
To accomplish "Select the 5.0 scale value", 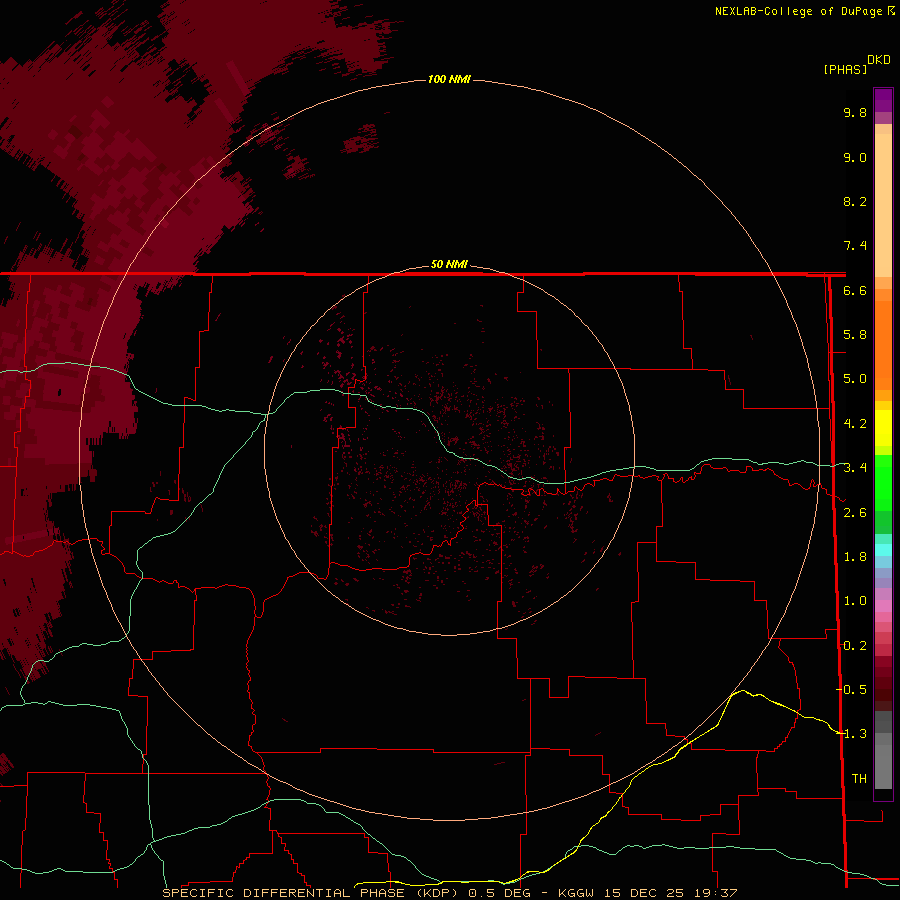I will (855, 379).
